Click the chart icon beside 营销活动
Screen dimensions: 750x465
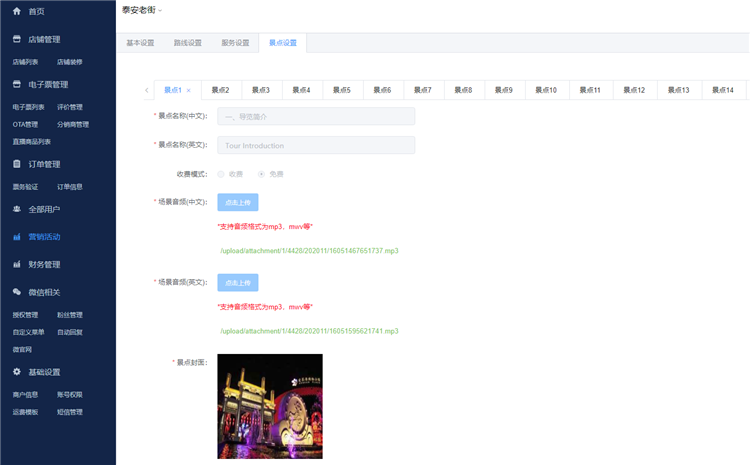click(x=17, y=237)
